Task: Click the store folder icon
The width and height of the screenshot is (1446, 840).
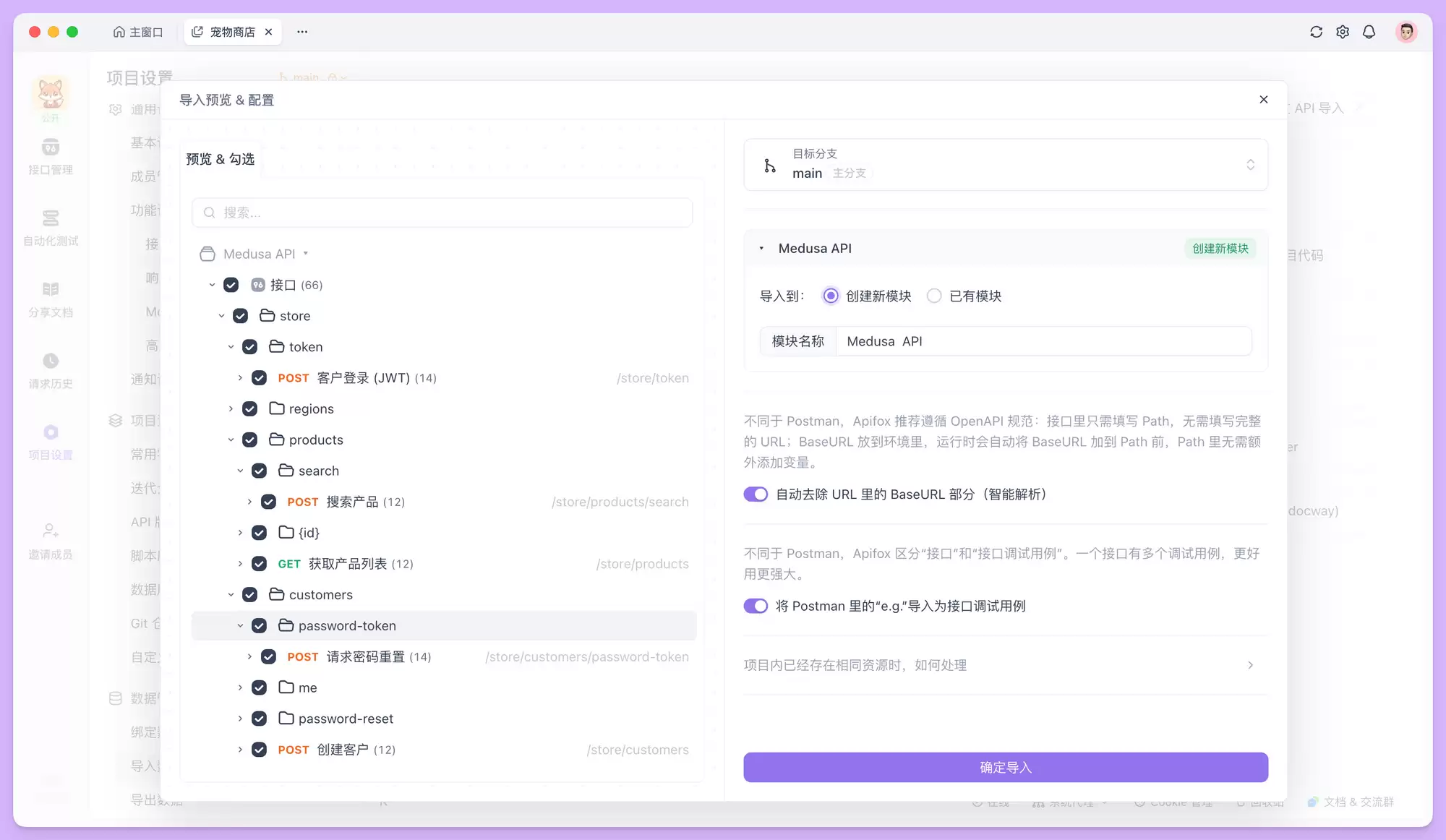Action: (x=267, y=316)
